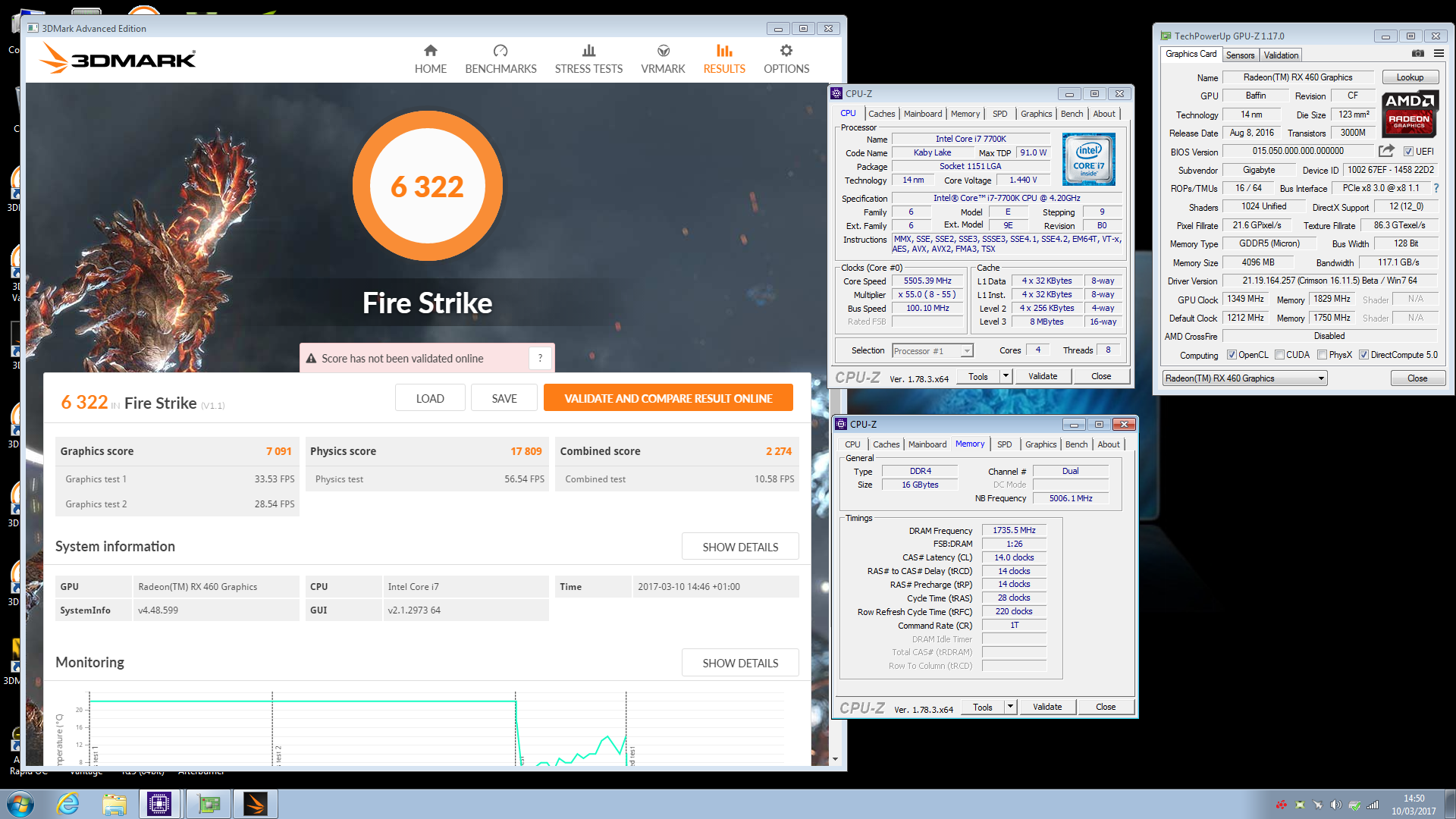Open Tools dropdown arrow in lower CPU-Z
Screen dimensions: 1456x819
pyautogui.click(x=1010, y=707)
